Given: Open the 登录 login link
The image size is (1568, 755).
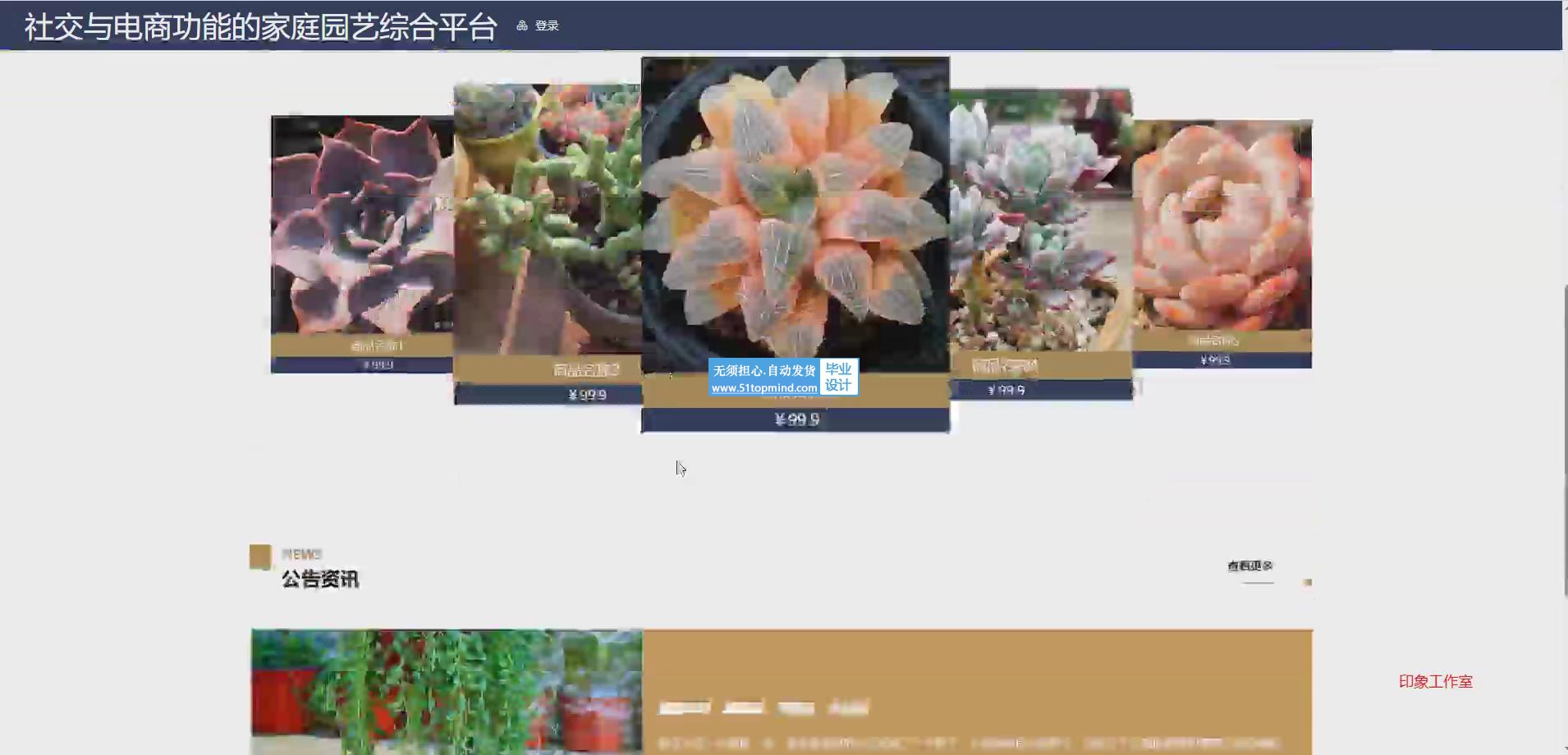Looking at the screenshot, I should click(x=547, y=25).
